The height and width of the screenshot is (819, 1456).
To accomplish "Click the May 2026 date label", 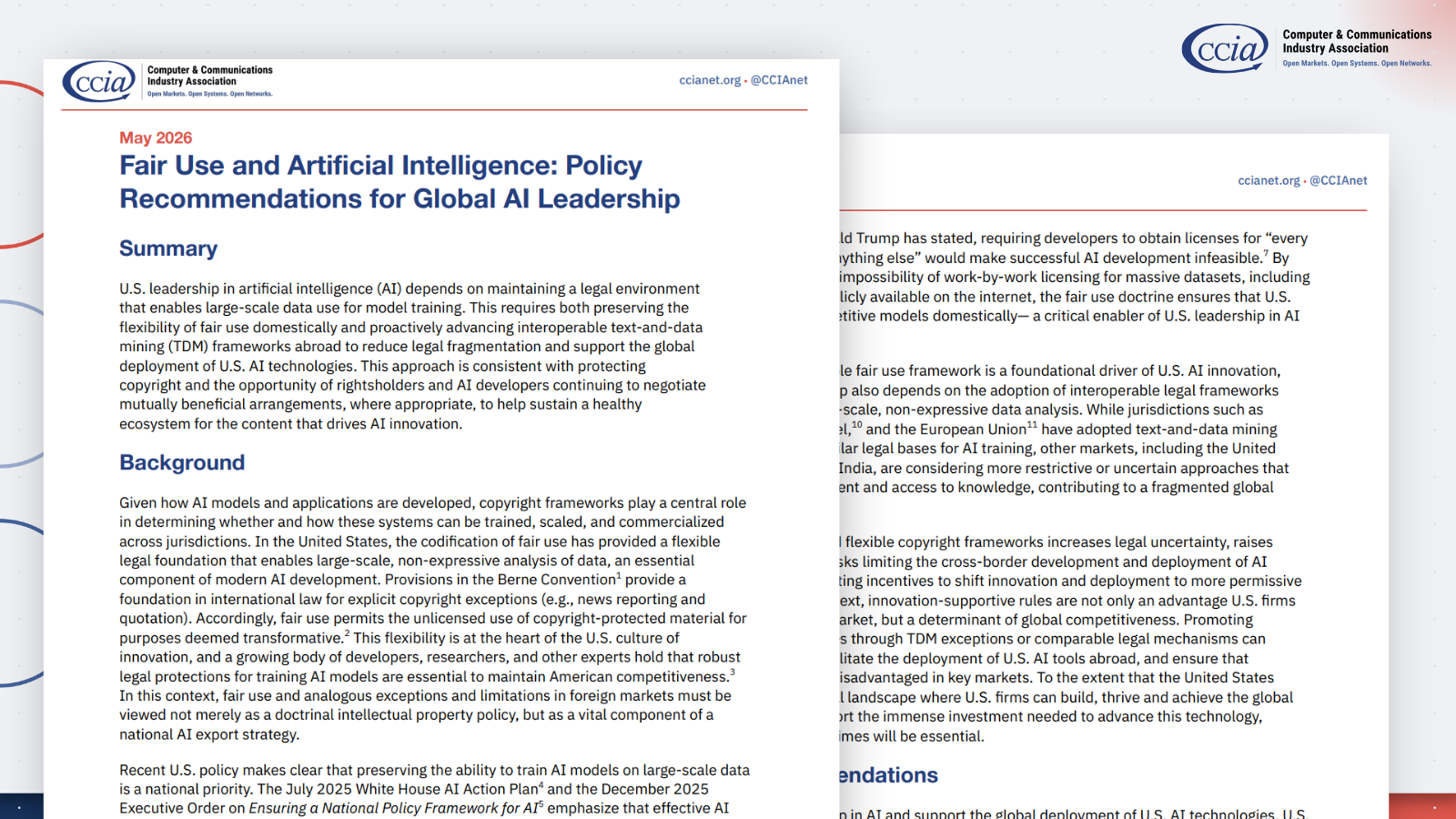I will click(x=156, y=137).
